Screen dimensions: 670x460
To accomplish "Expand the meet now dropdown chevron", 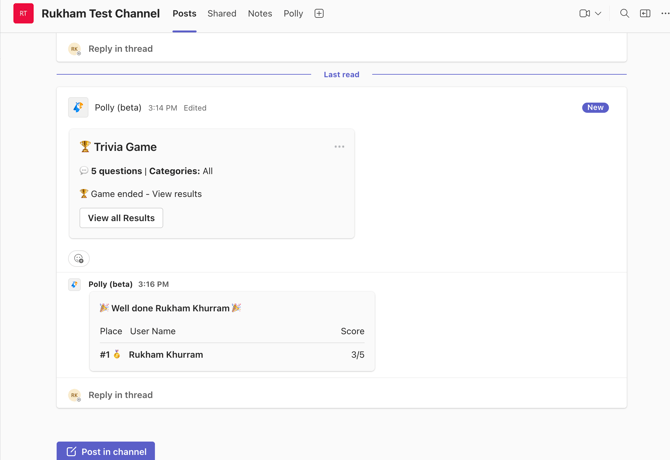I will 598,14.
